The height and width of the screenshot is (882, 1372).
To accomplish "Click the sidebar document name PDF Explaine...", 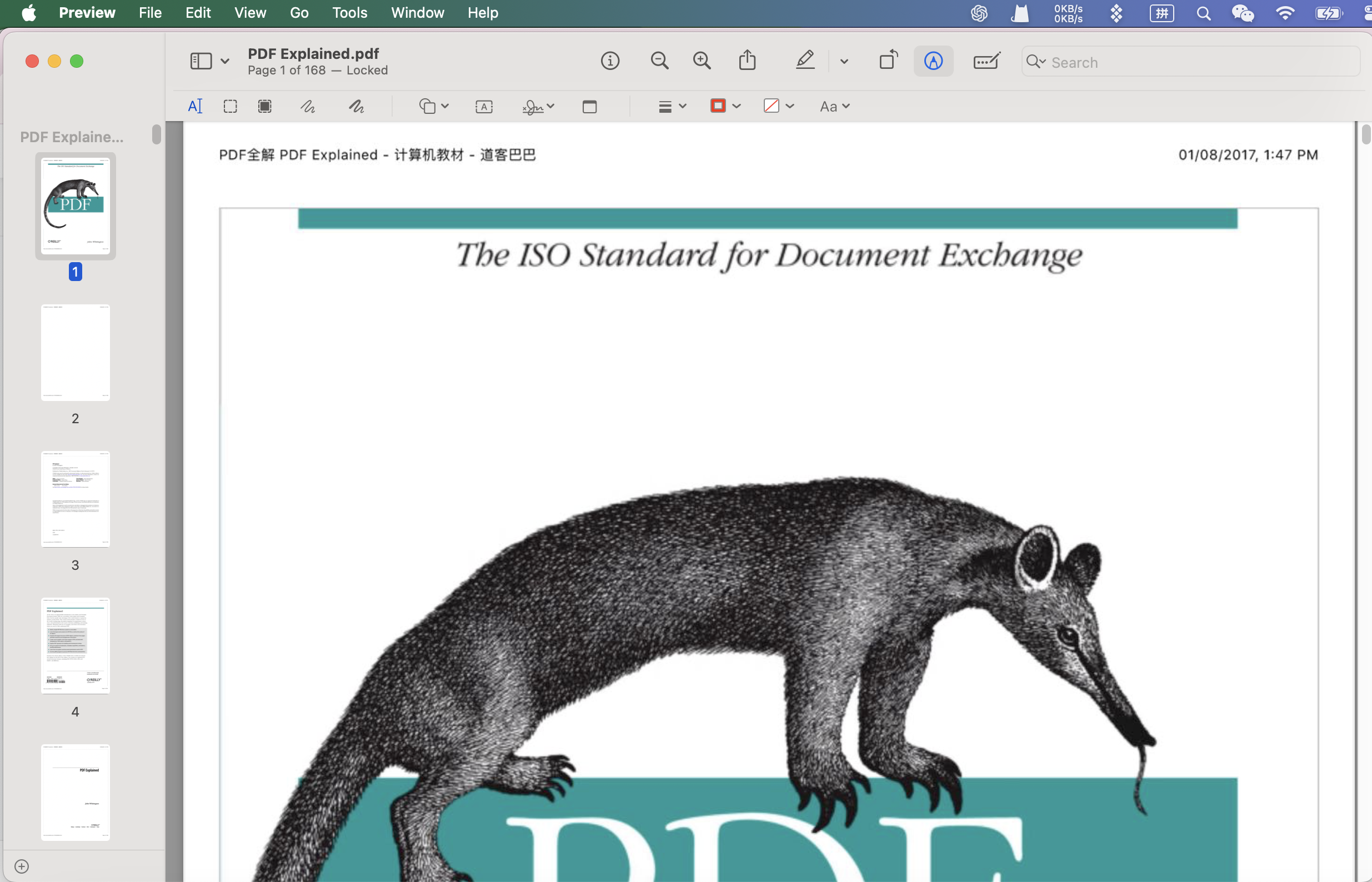I will [72, 137].
